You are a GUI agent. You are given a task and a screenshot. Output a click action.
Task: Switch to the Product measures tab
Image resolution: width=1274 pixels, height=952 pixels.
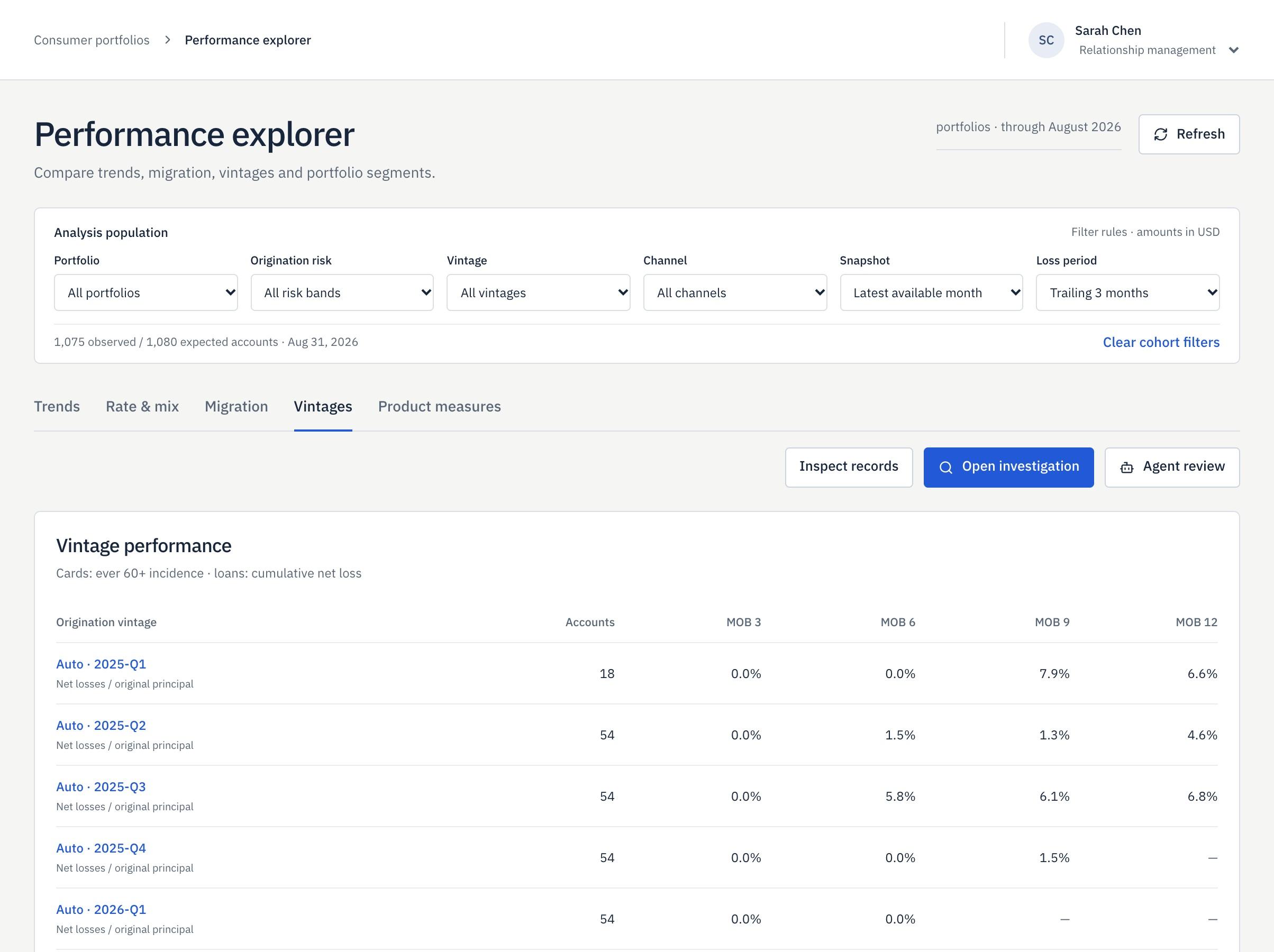coord(440,407)
